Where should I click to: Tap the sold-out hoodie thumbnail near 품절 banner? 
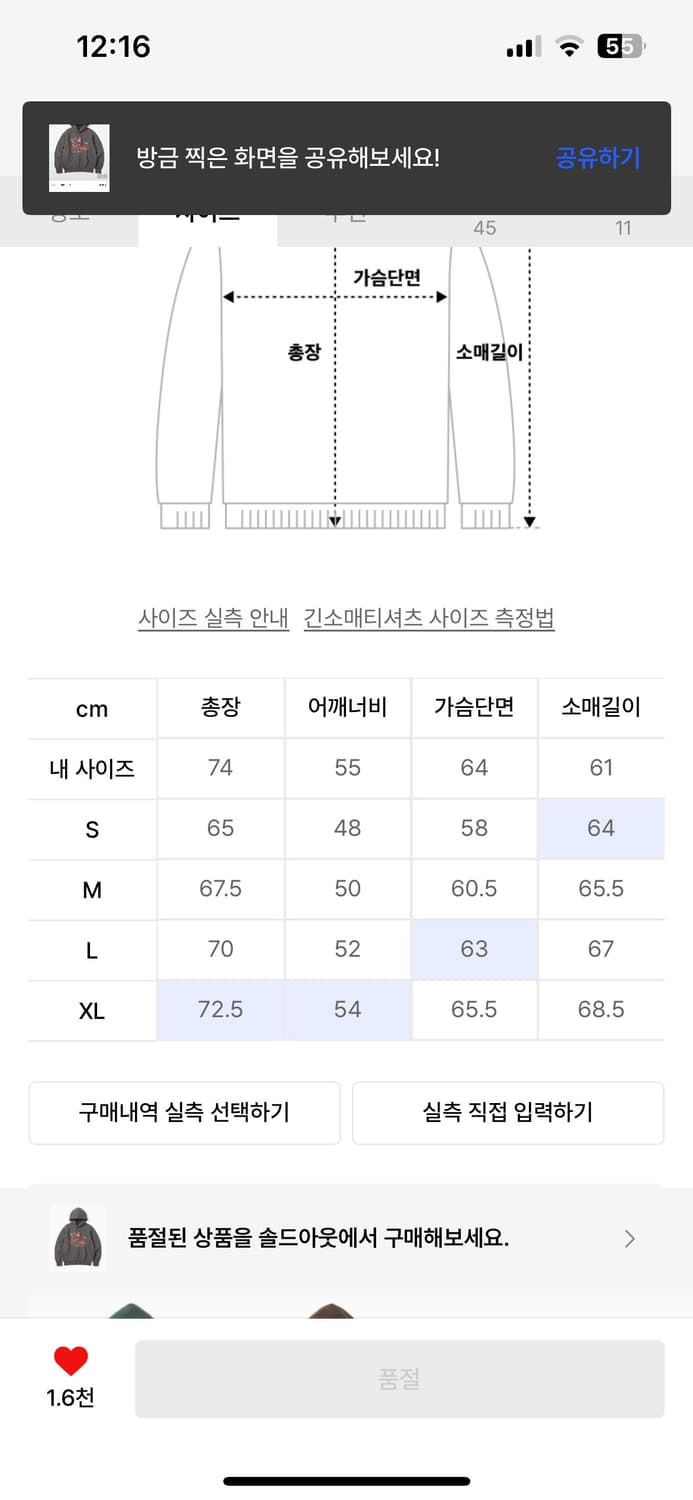click(x=80, y=1238)
